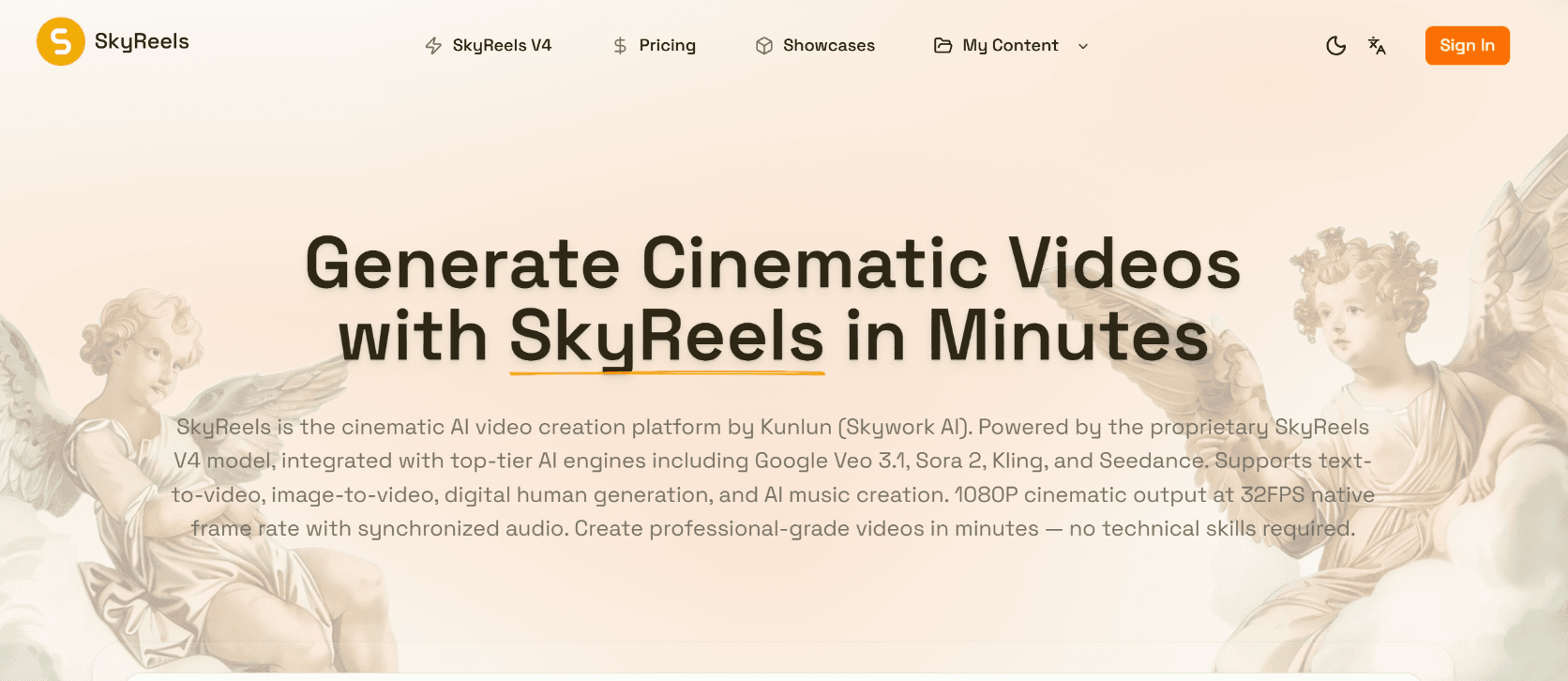Go to the Pricing page
Image resolution: width=1568 pixels, height=681 pixels.
coord(667,45)
